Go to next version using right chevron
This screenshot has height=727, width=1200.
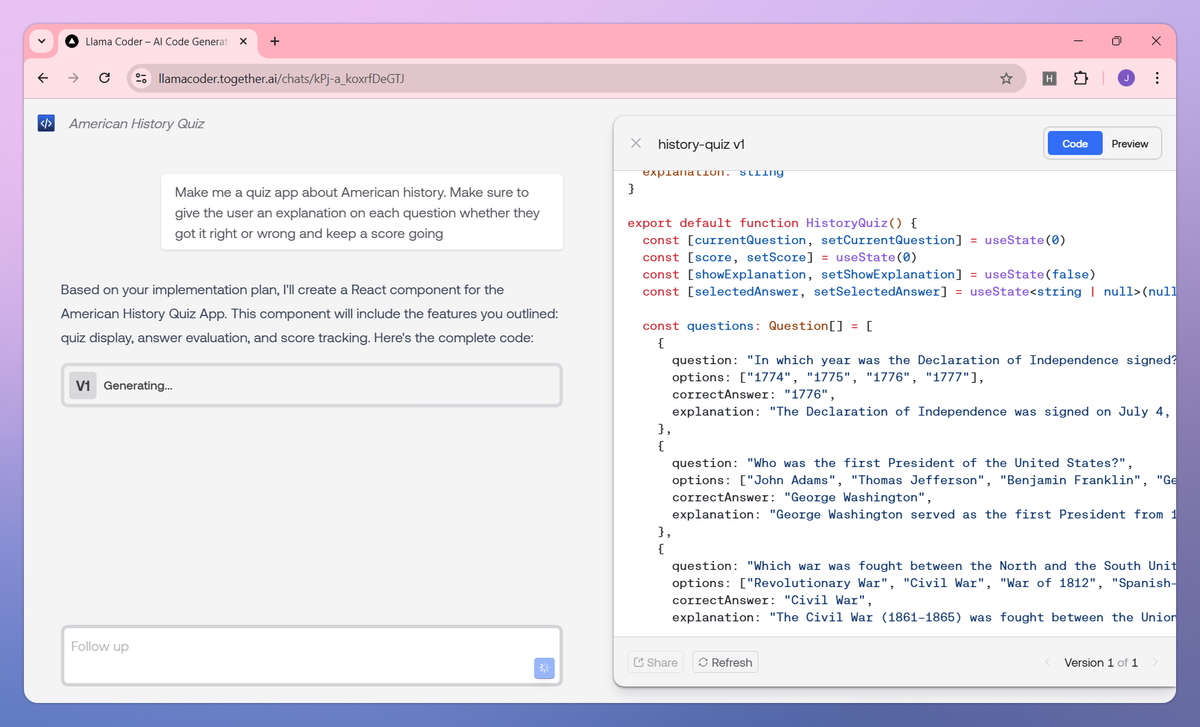[x=1156, y=662]
